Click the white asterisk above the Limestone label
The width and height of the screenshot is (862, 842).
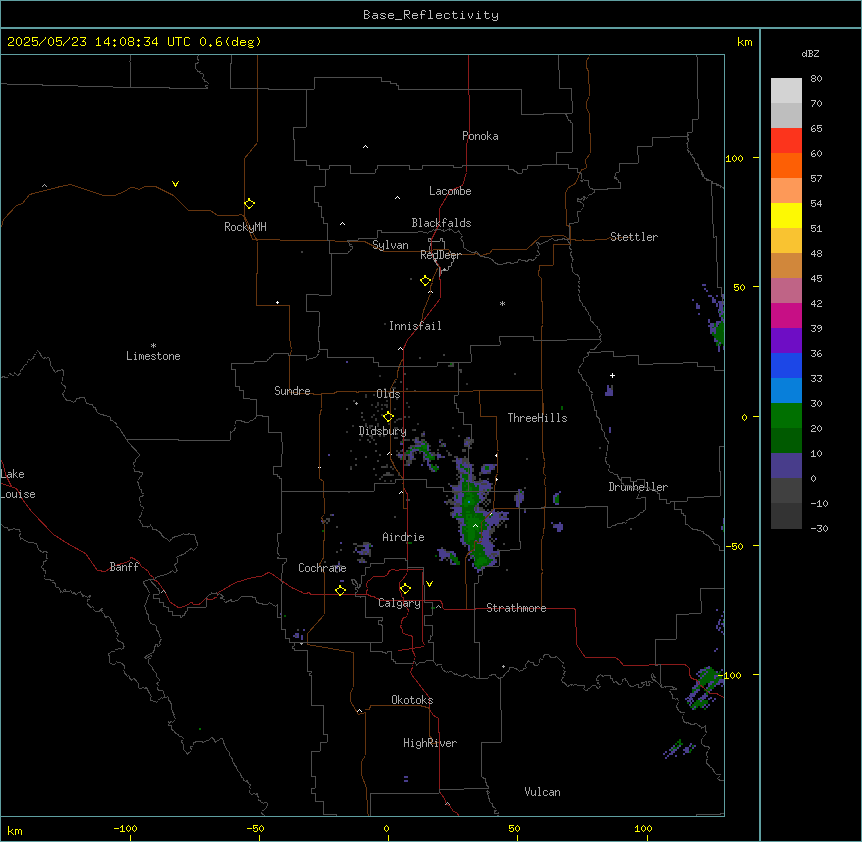(x=153, y=345)
